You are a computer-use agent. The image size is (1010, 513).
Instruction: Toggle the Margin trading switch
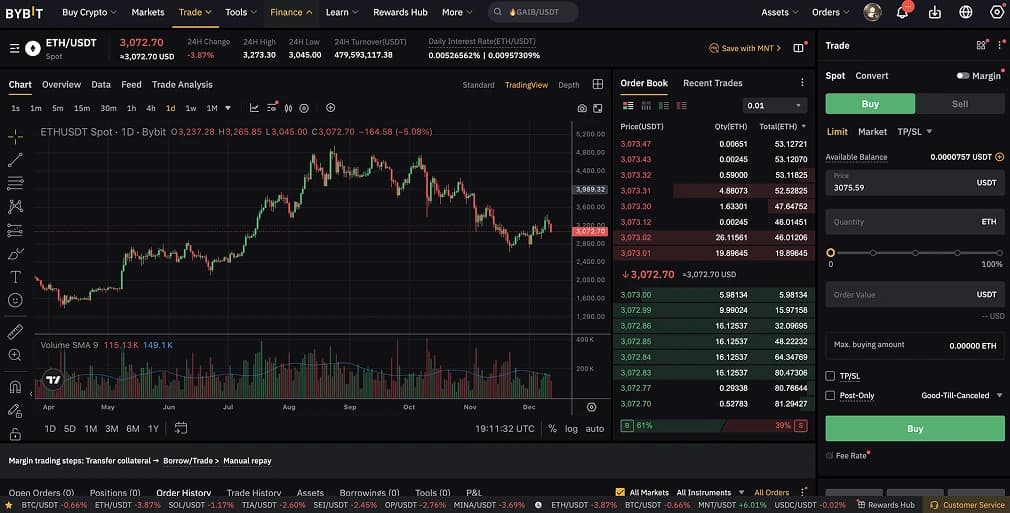(962, 75)
